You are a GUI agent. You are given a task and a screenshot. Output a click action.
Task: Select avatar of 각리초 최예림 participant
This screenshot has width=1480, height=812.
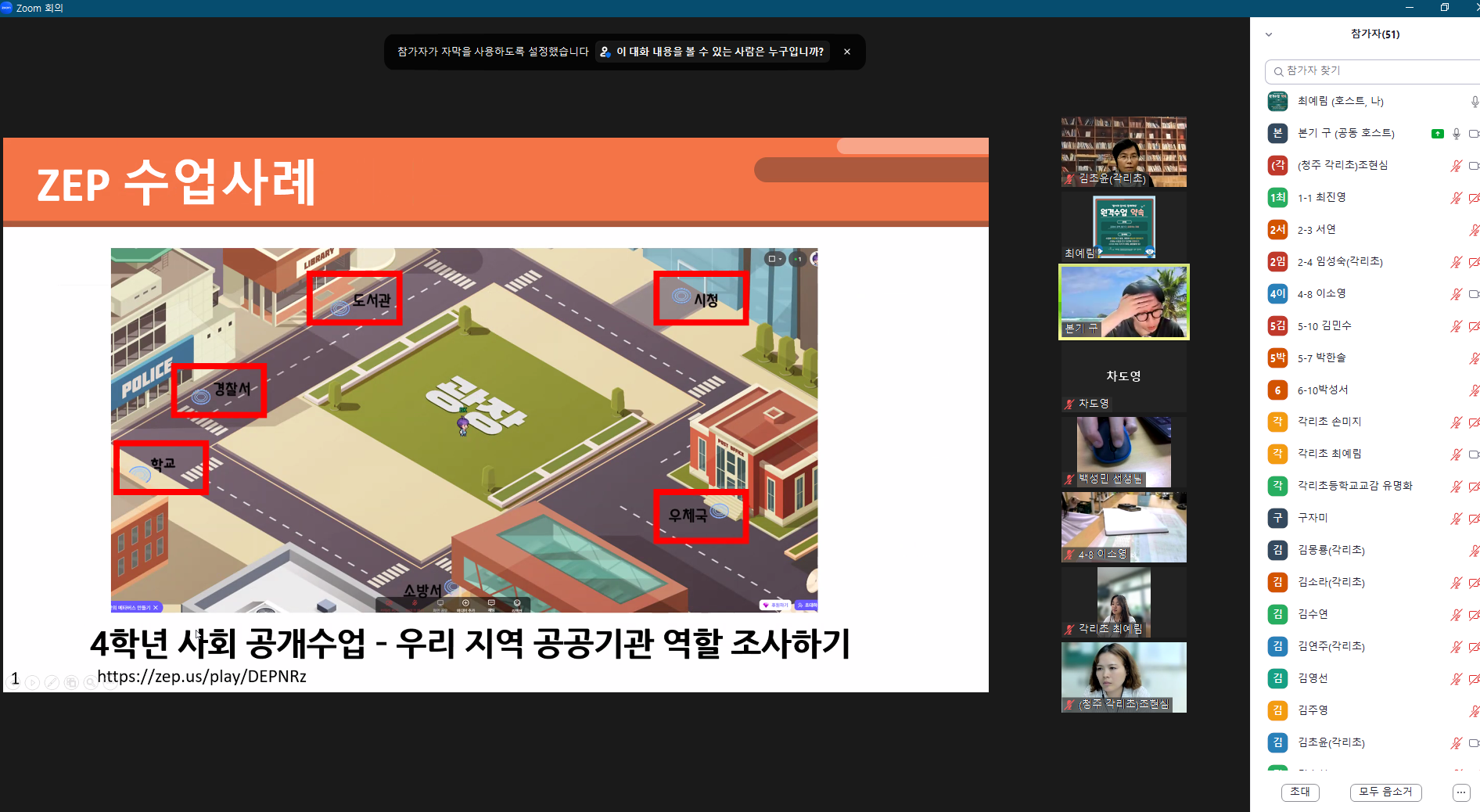point(1277,454)
